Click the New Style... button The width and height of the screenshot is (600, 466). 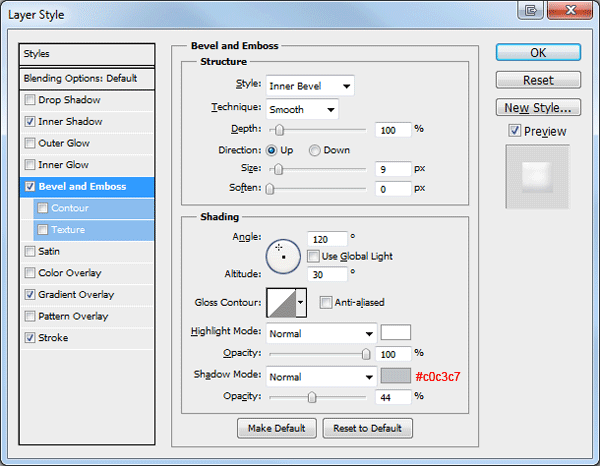click(538, 108)
